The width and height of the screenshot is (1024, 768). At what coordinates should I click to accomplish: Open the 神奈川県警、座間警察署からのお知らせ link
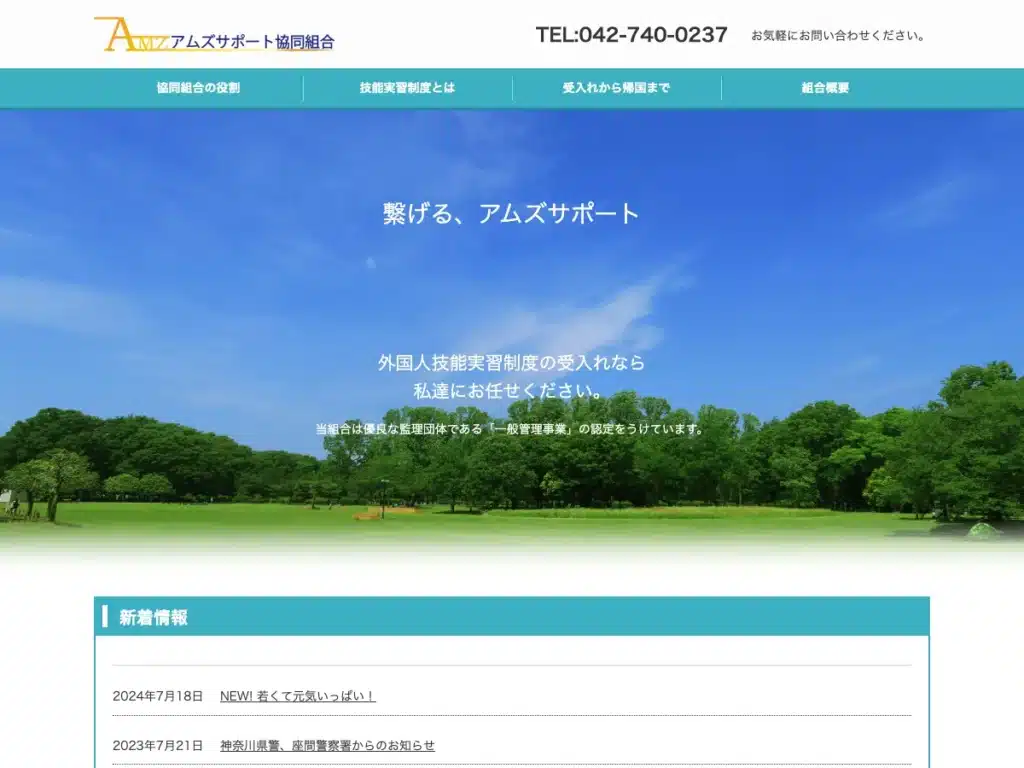[327, 745]
